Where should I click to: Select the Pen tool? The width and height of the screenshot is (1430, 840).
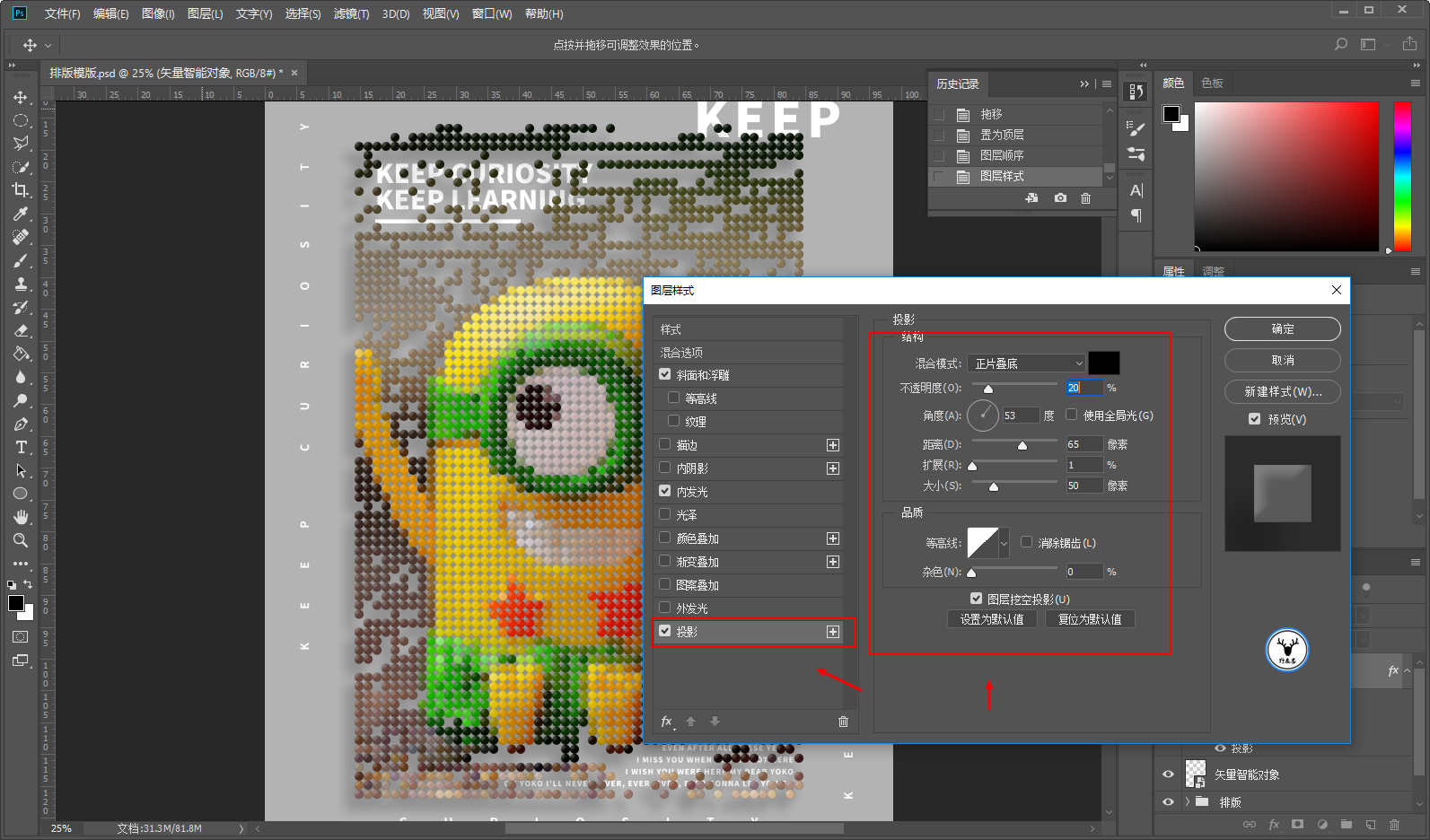point(20,424)
